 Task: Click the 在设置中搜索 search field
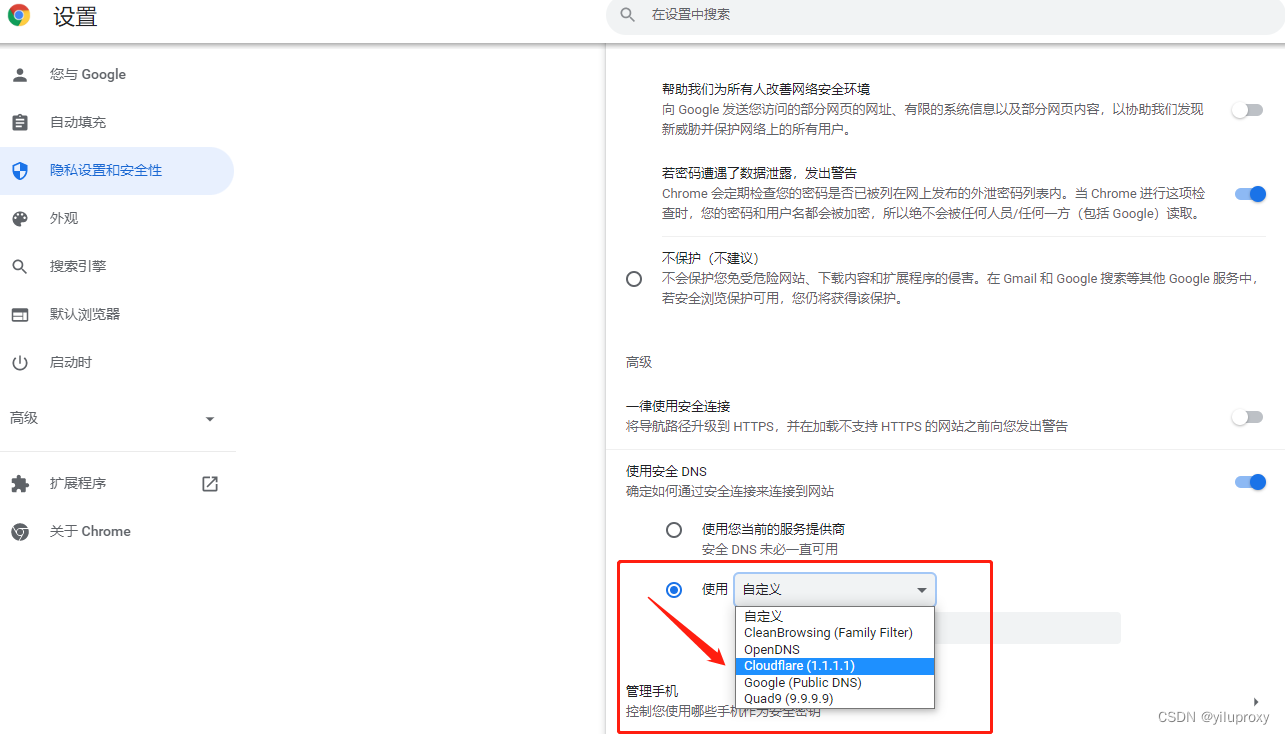click(945, 15)
